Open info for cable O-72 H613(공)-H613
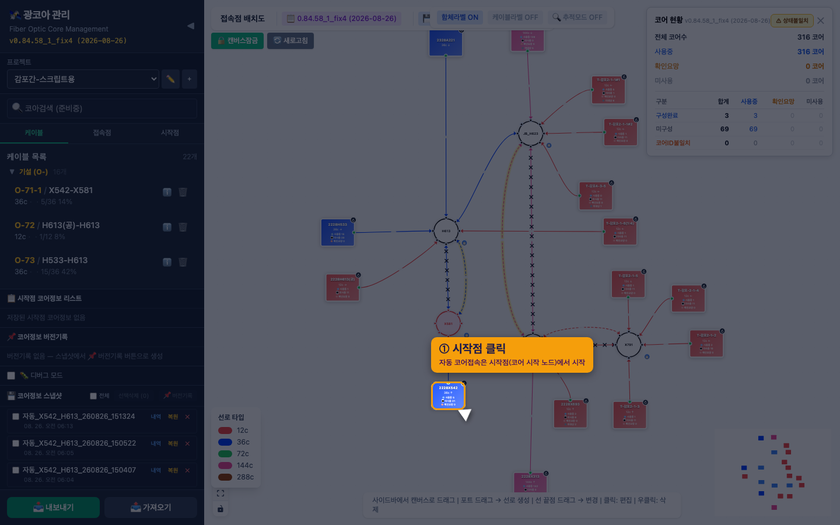The width and height of the screenshot is (840, 525). pos(167,227)
